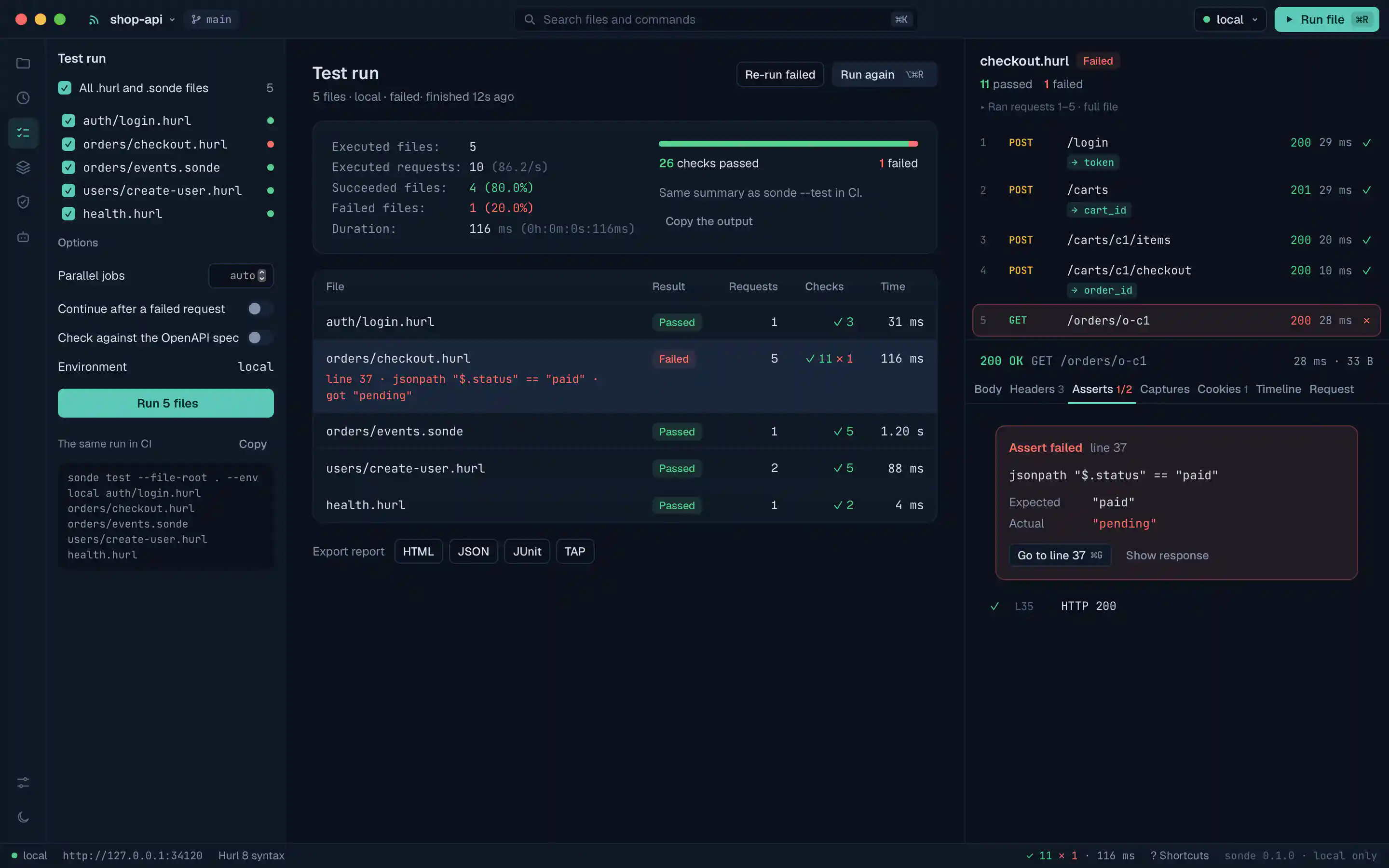Click Copy the output link

[x=708, y=222]
